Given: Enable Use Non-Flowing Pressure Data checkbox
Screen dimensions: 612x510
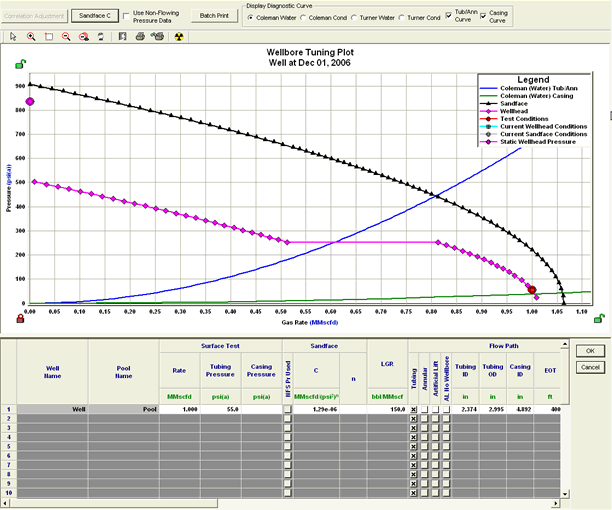Looking at the screenshot, I should tap(126, 16).
